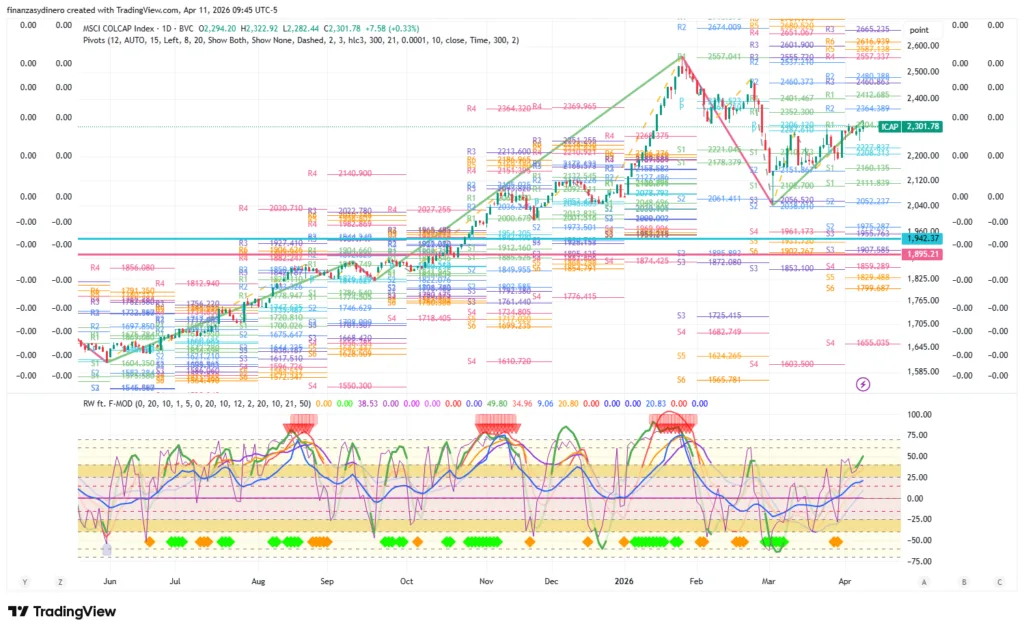Screen dimensions: 1024x632
Task: Click the purple lightning bolt icon
Action: pos(864,383)
